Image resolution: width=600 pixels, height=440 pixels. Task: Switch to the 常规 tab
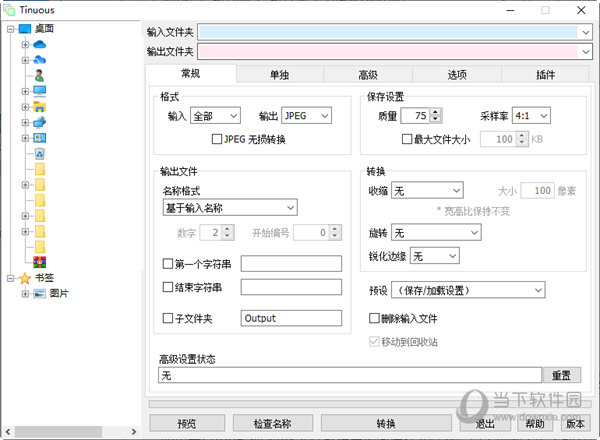point(191,73)
